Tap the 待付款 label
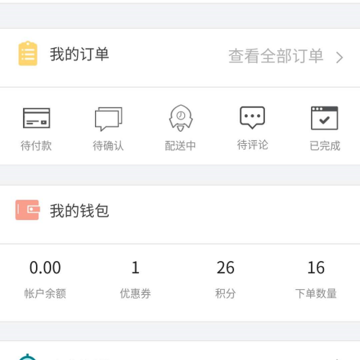The height and width of the screenshot is (360, 360). [x=36, y=146]
